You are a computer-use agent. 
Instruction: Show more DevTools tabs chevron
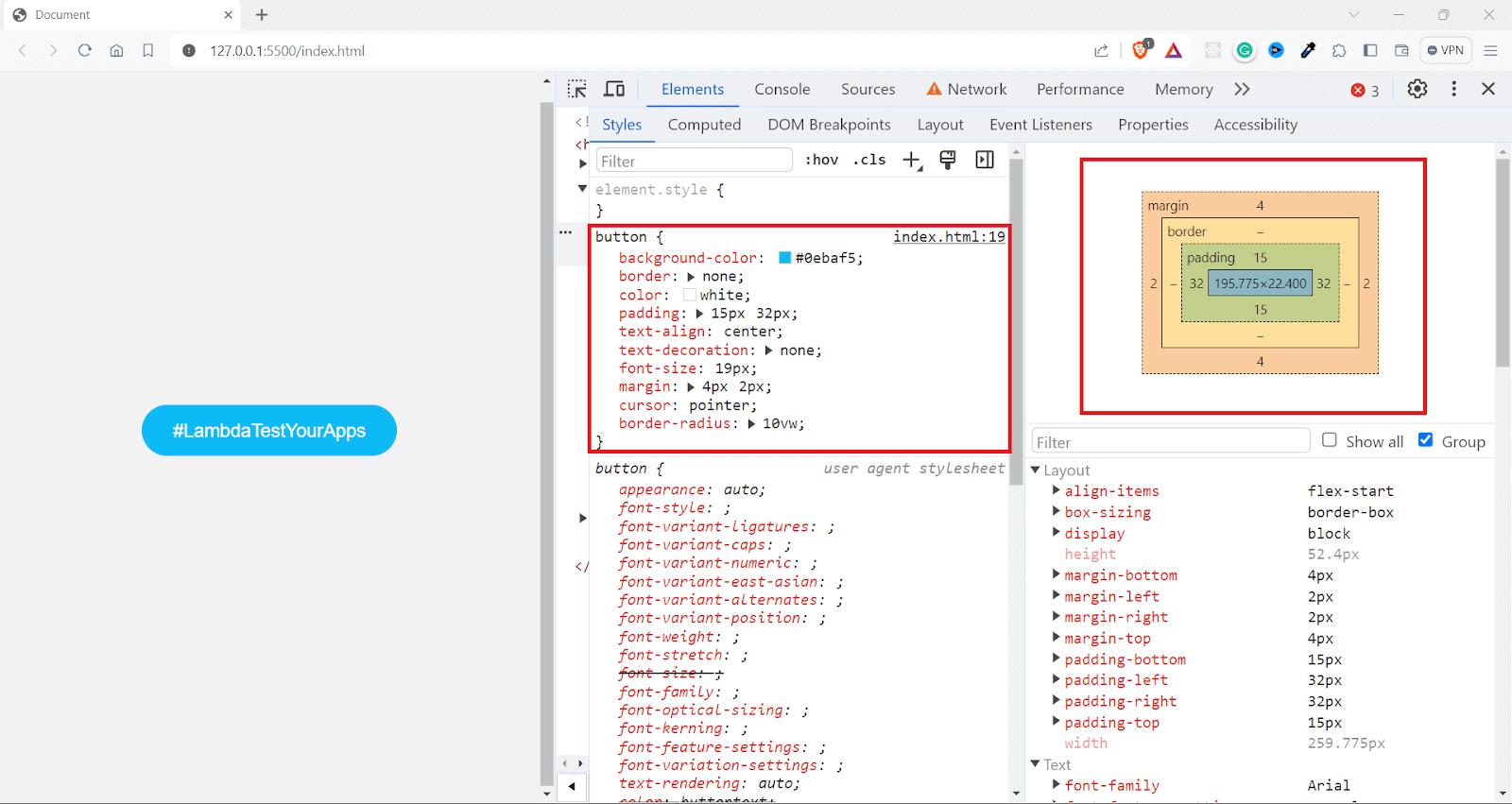point(1242,89)
